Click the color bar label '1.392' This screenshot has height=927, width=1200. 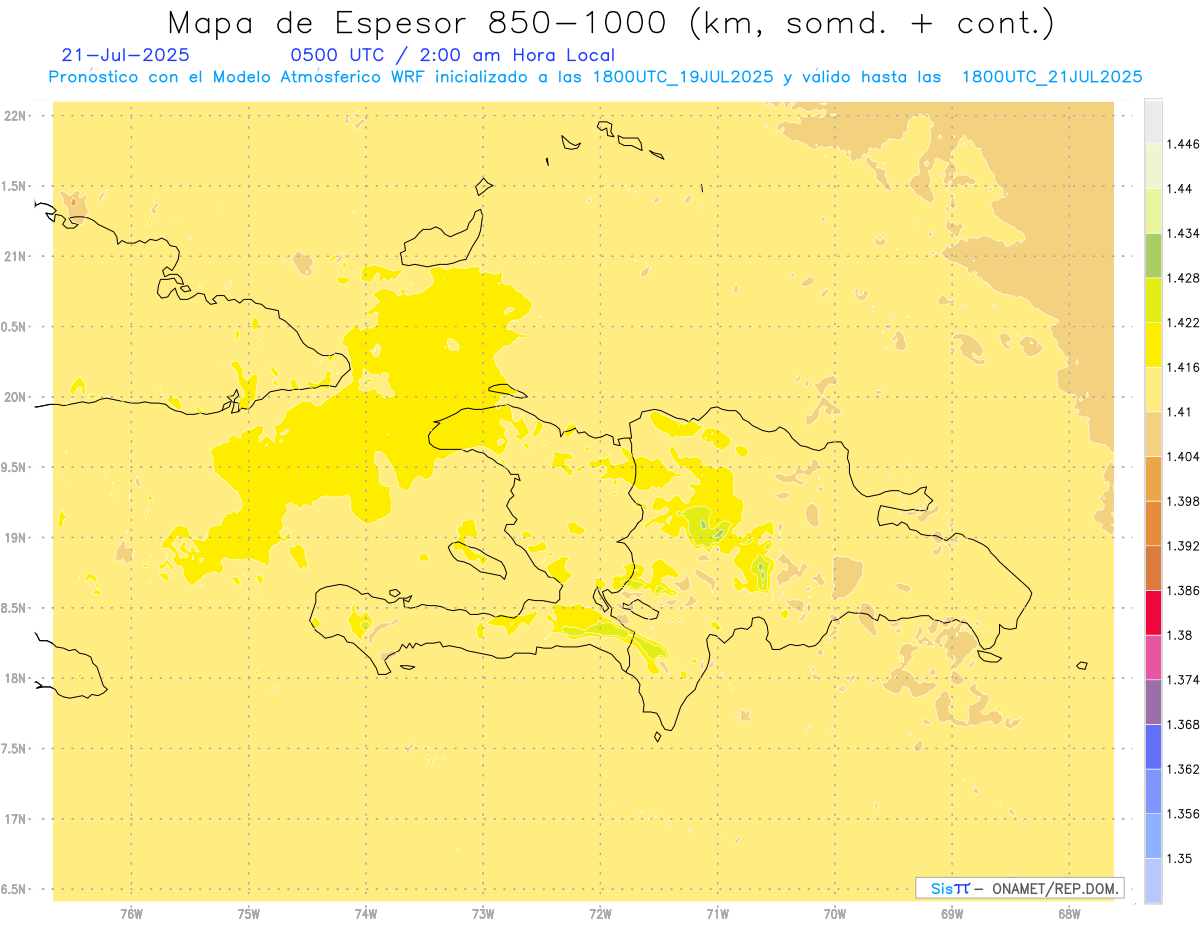click(1183, 546)
